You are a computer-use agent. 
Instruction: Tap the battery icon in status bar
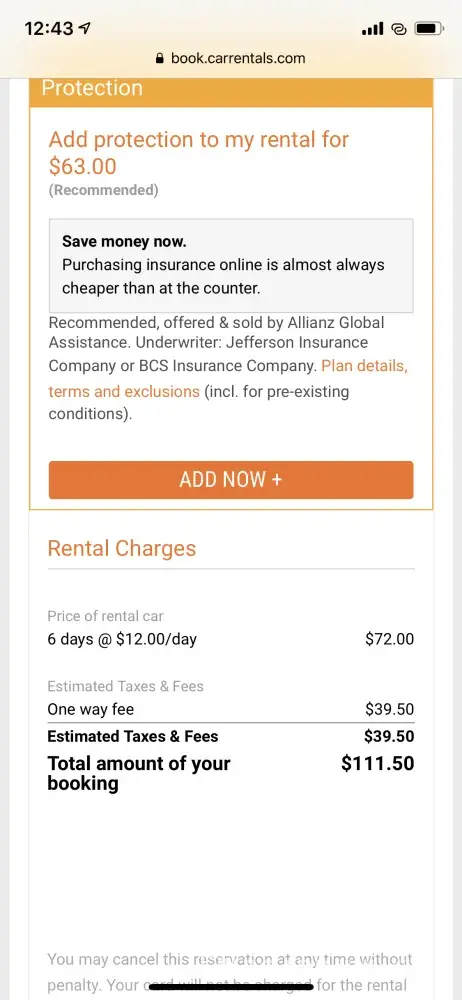(x=429, y=29)
